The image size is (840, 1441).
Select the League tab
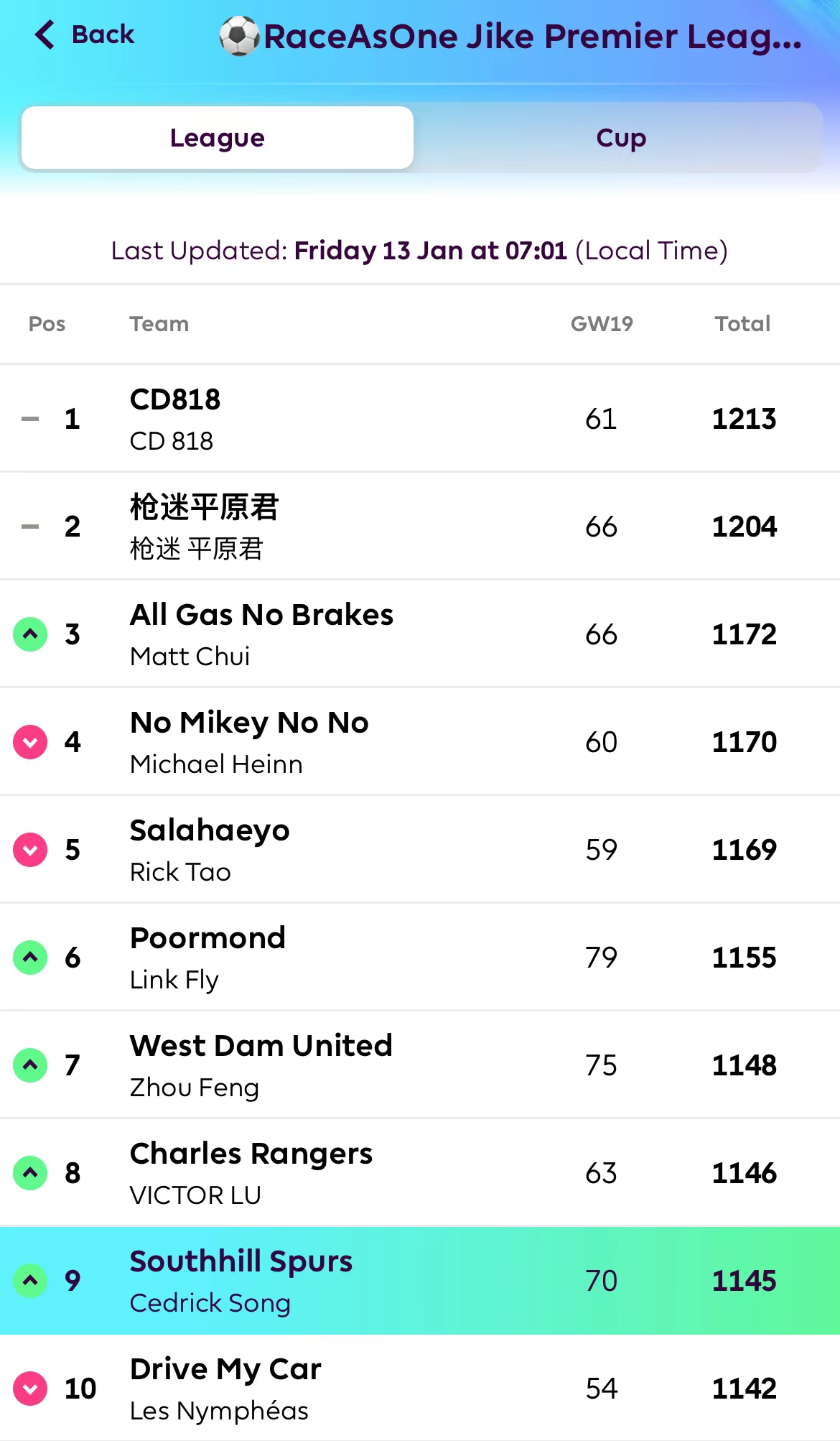coord(218,138)
